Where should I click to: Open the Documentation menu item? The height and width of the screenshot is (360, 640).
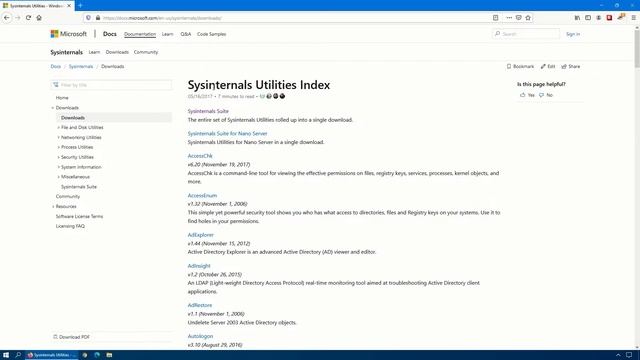(140, 34)
